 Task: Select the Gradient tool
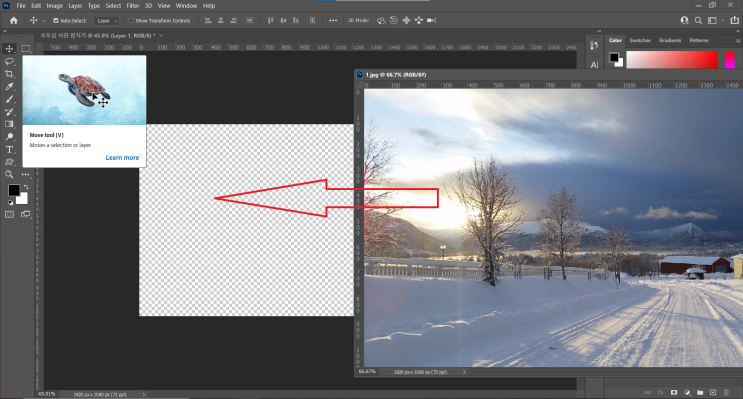coord(9,124)
